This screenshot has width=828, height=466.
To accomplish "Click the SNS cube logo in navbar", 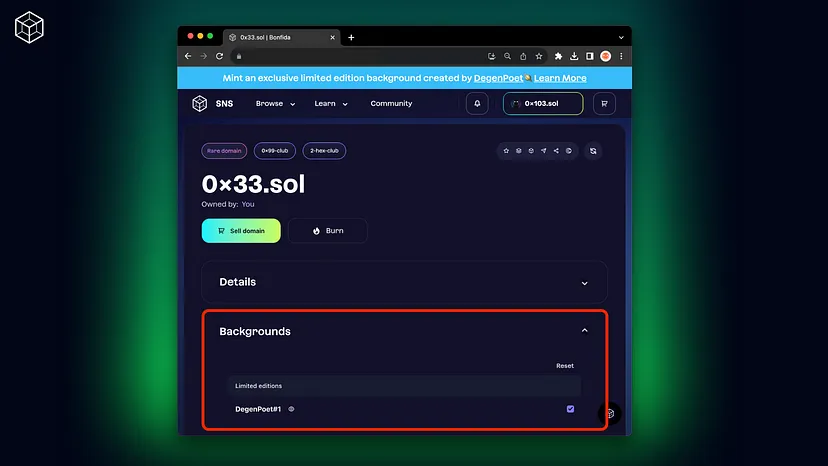I will pyautogui.click(x=200, y=104).
